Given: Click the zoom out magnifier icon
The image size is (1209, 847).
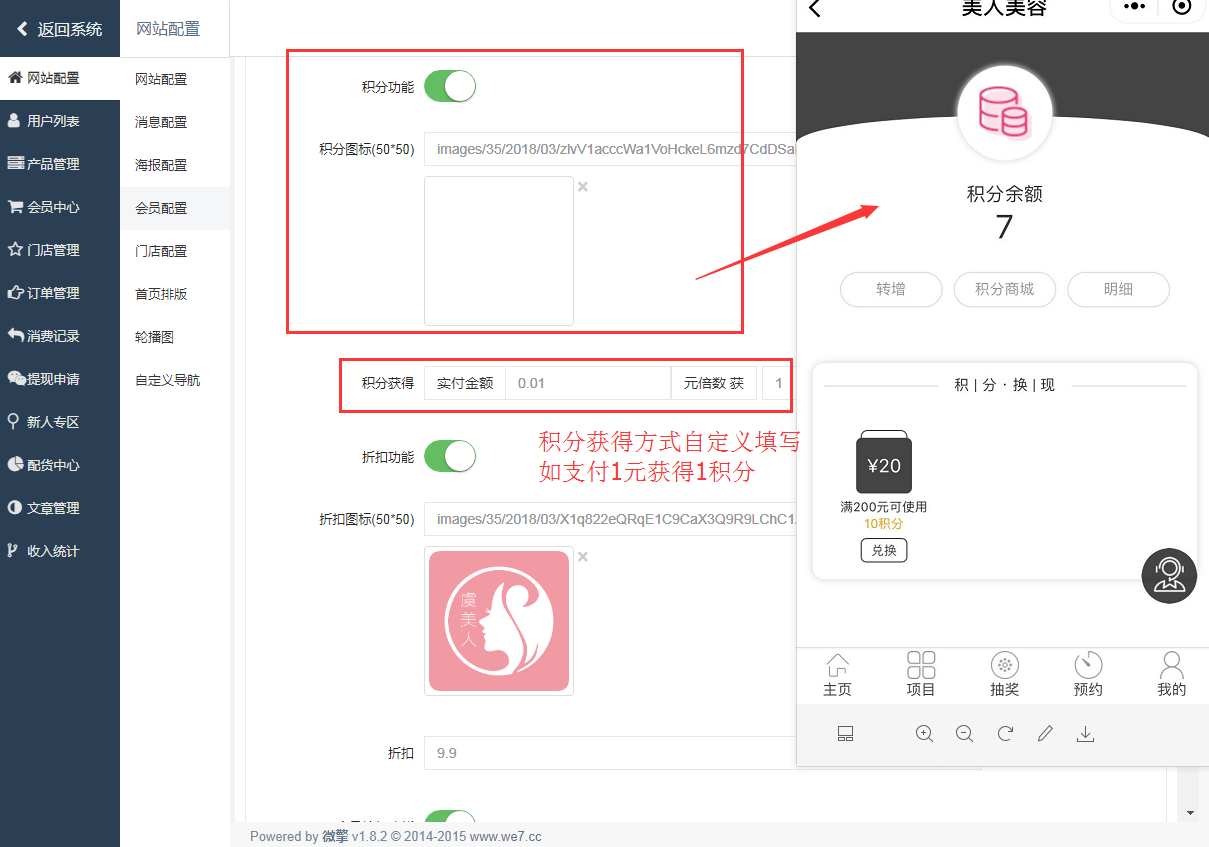Looking at the screenshot, I should pyautogui.click(x=965, y=734).
